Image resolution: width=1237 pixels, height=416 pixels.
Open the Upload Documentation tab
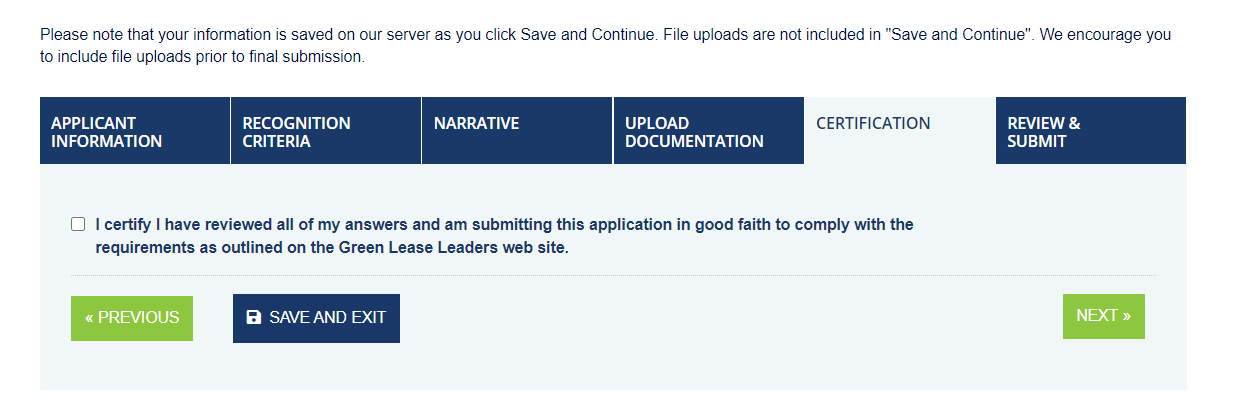coord(709,131)
